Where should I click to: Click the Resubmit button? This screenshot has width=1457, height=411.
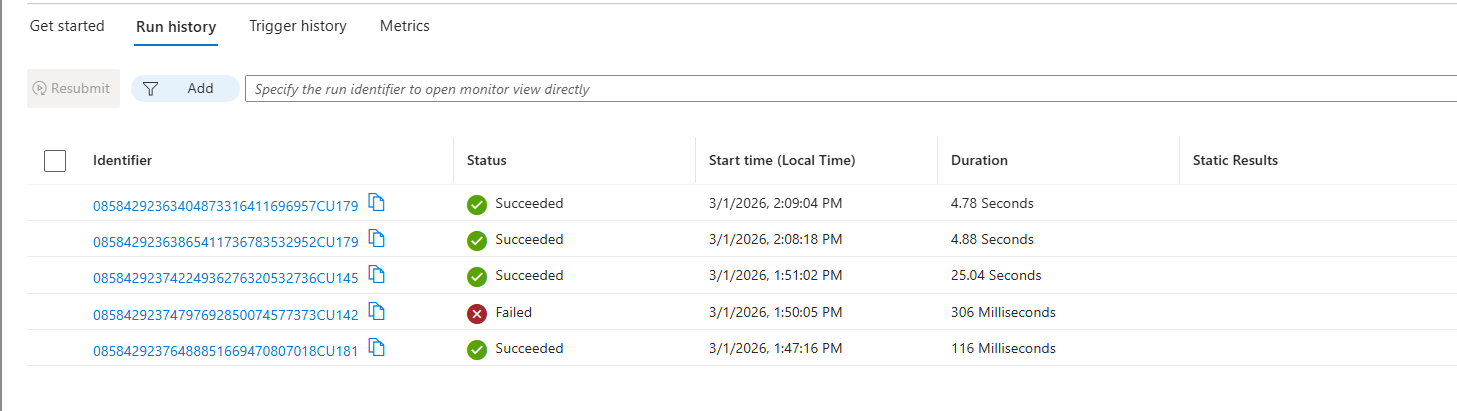point(73,88)
